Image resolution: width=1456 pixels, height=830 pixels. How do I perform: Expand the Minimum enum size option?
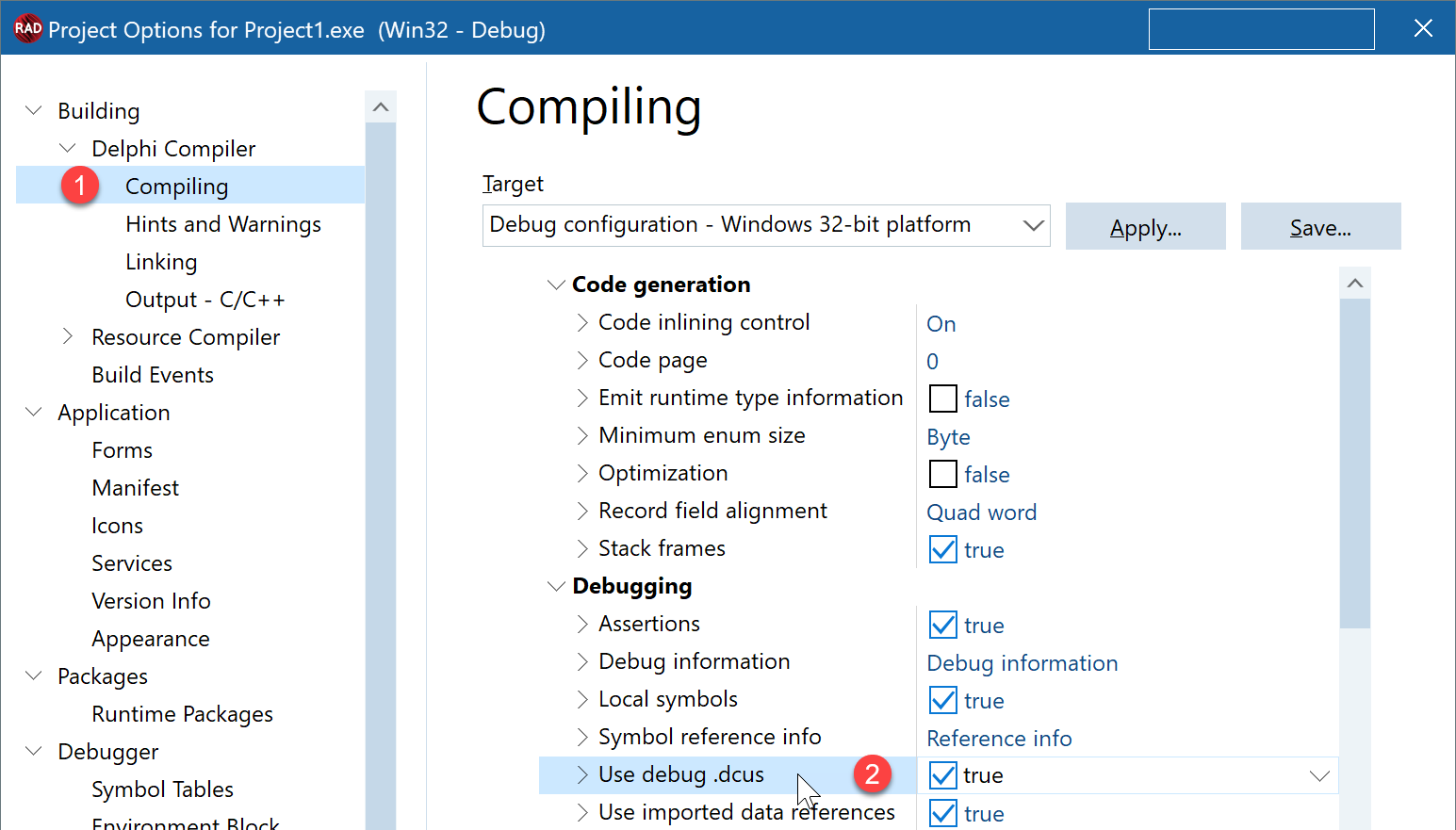click(x=582, y=435)
